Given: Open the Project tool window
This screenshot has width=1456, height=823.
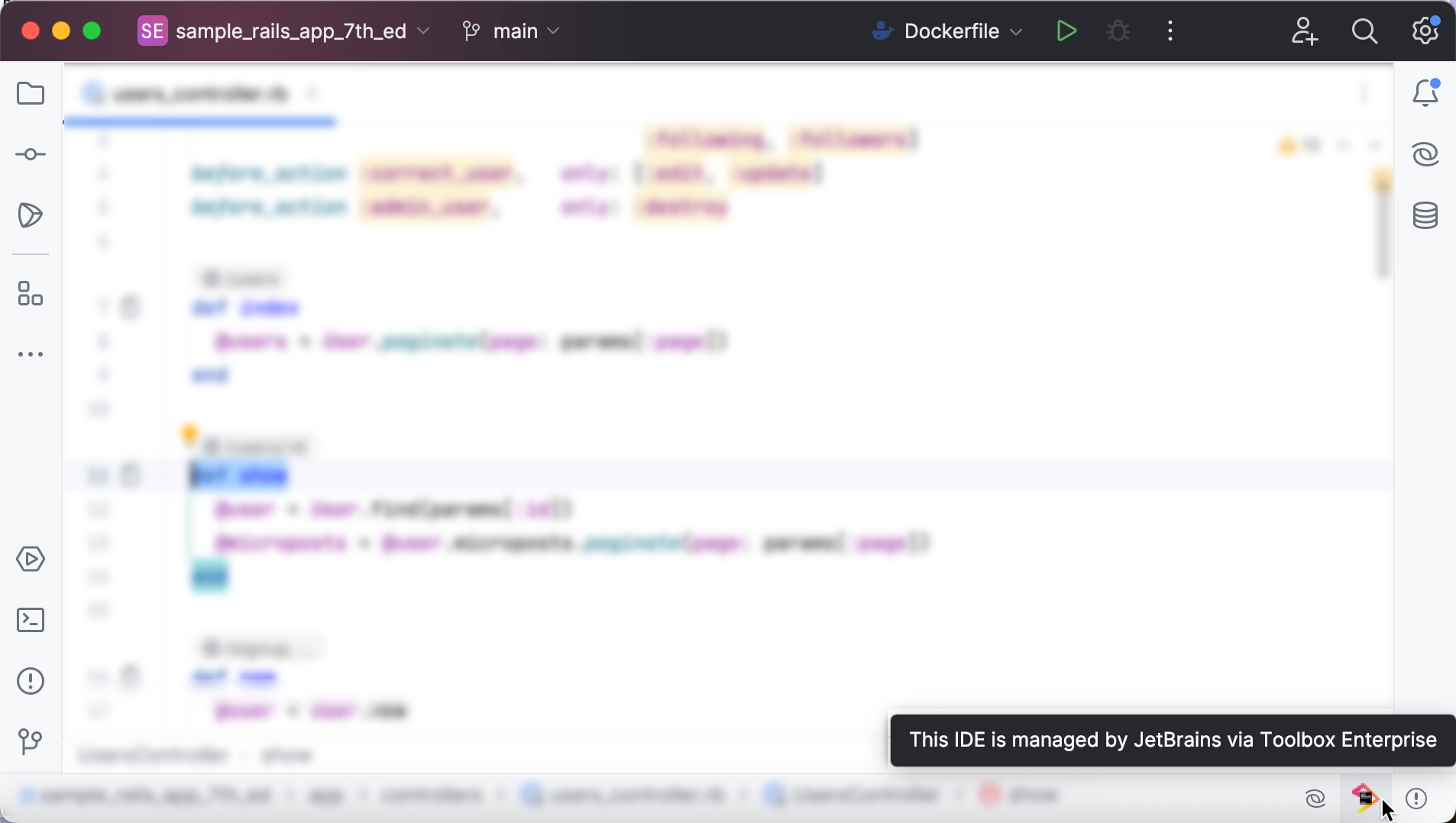Looking at the screenshot, I should (x=30, y=93).
